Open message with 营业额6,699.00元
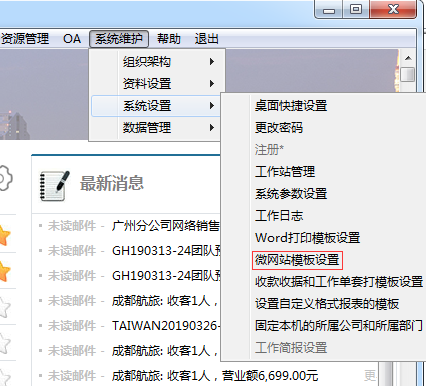Screen dimensions: 426x386 (215, 376)
